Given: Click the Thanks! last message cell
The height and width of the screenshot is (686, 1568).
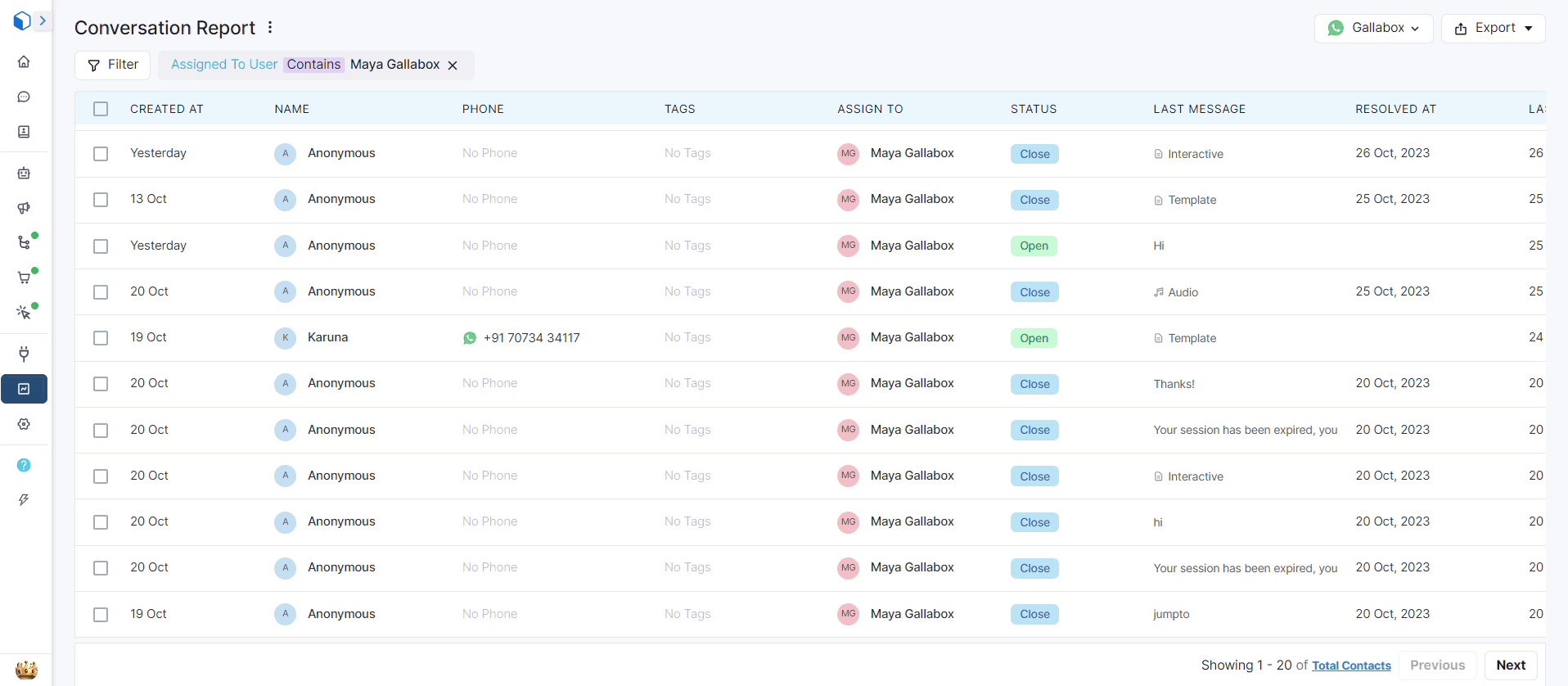Looking at the screenshot, I should point(1174,384).
